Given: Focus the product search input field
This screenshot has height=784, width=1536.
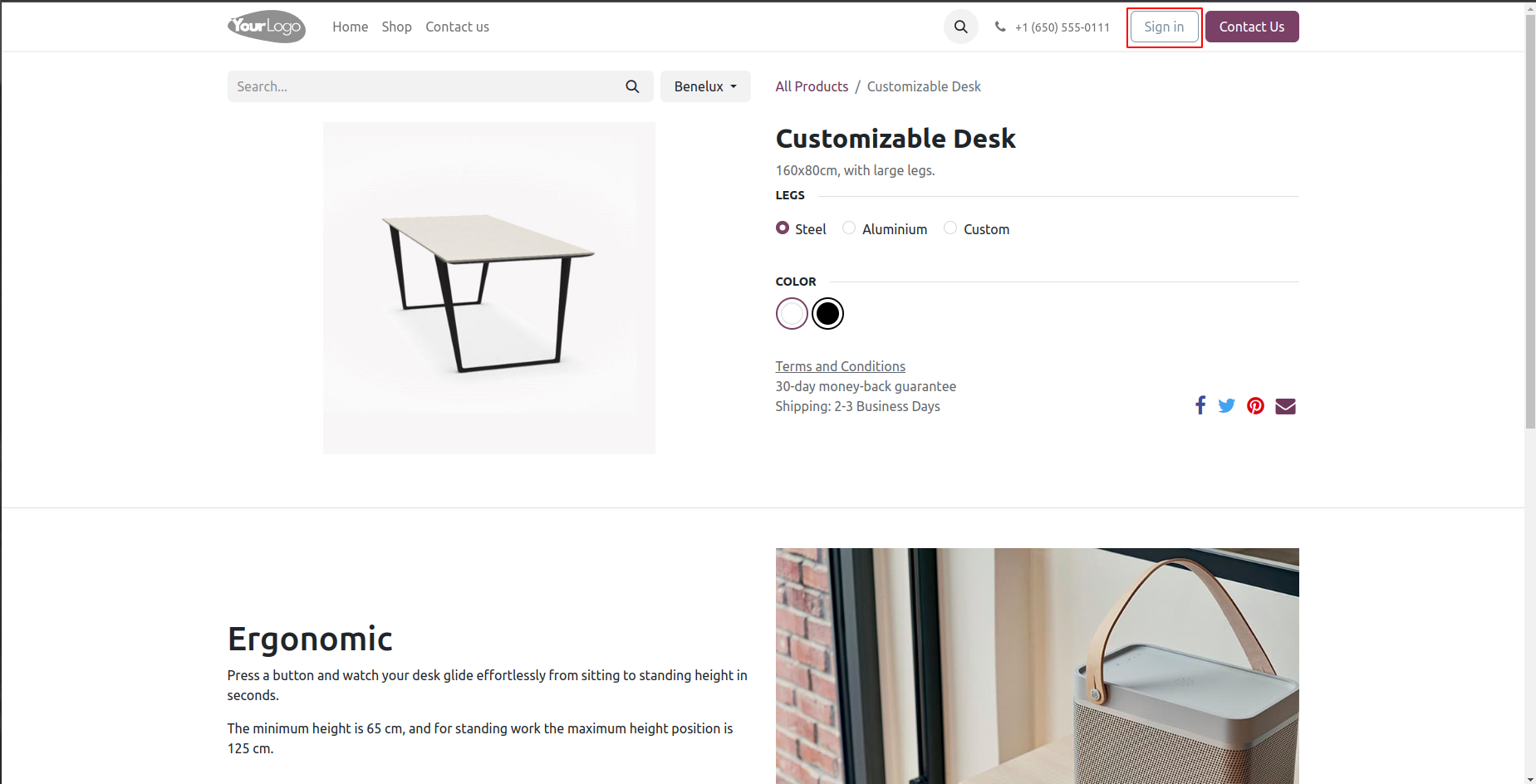Looking at the screenshot, I should (x=424, y=86).
